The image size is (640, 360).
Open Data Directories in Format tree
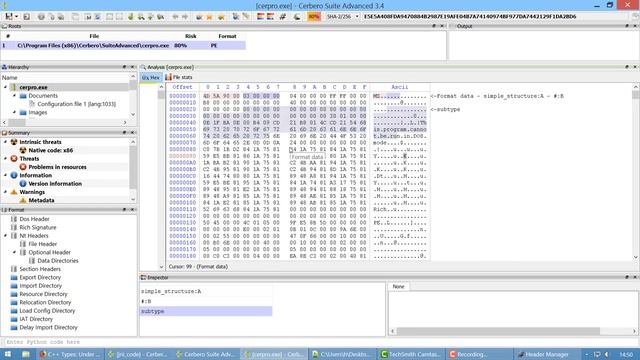[x=58, y=261]
